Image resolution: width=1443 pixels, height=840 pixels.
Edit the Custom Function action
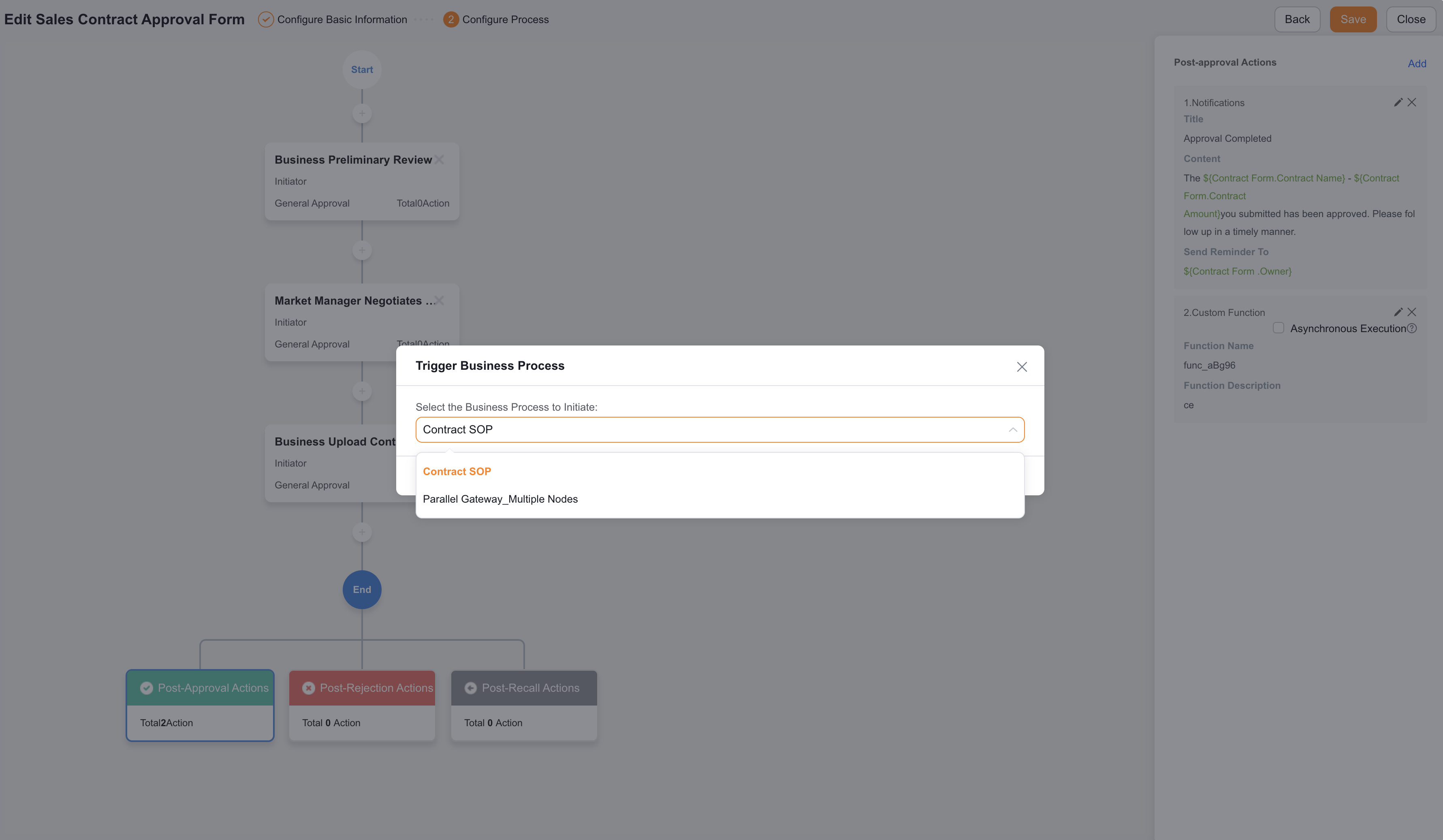click(1398, 311)
